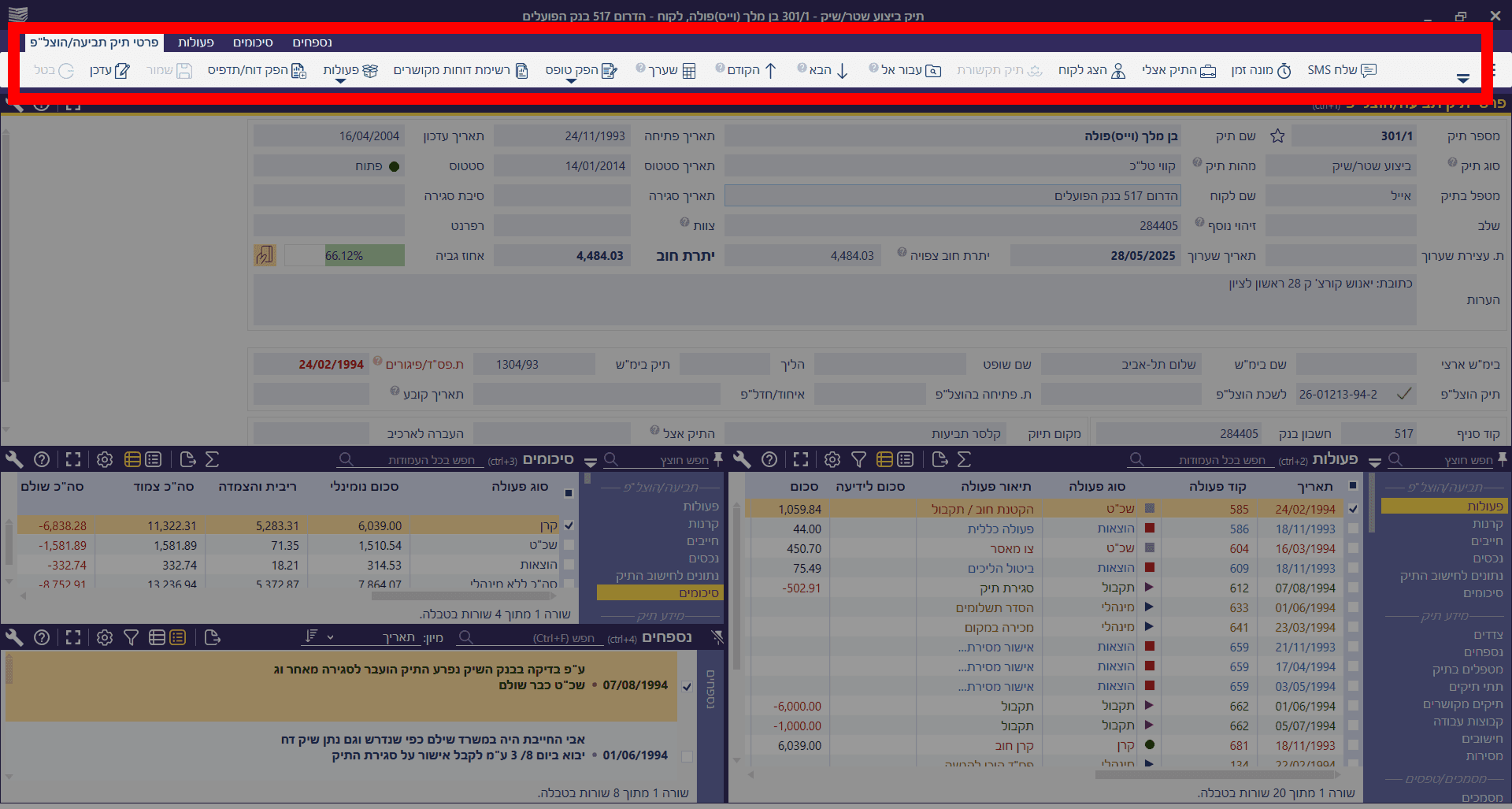
Task: Click filter funnel in פעולות panel
Action: tap(859, 459)
